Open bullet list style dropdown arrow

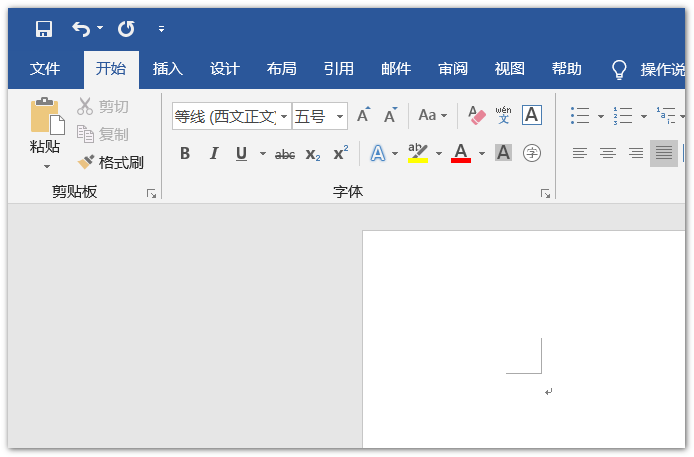[601, 116]
